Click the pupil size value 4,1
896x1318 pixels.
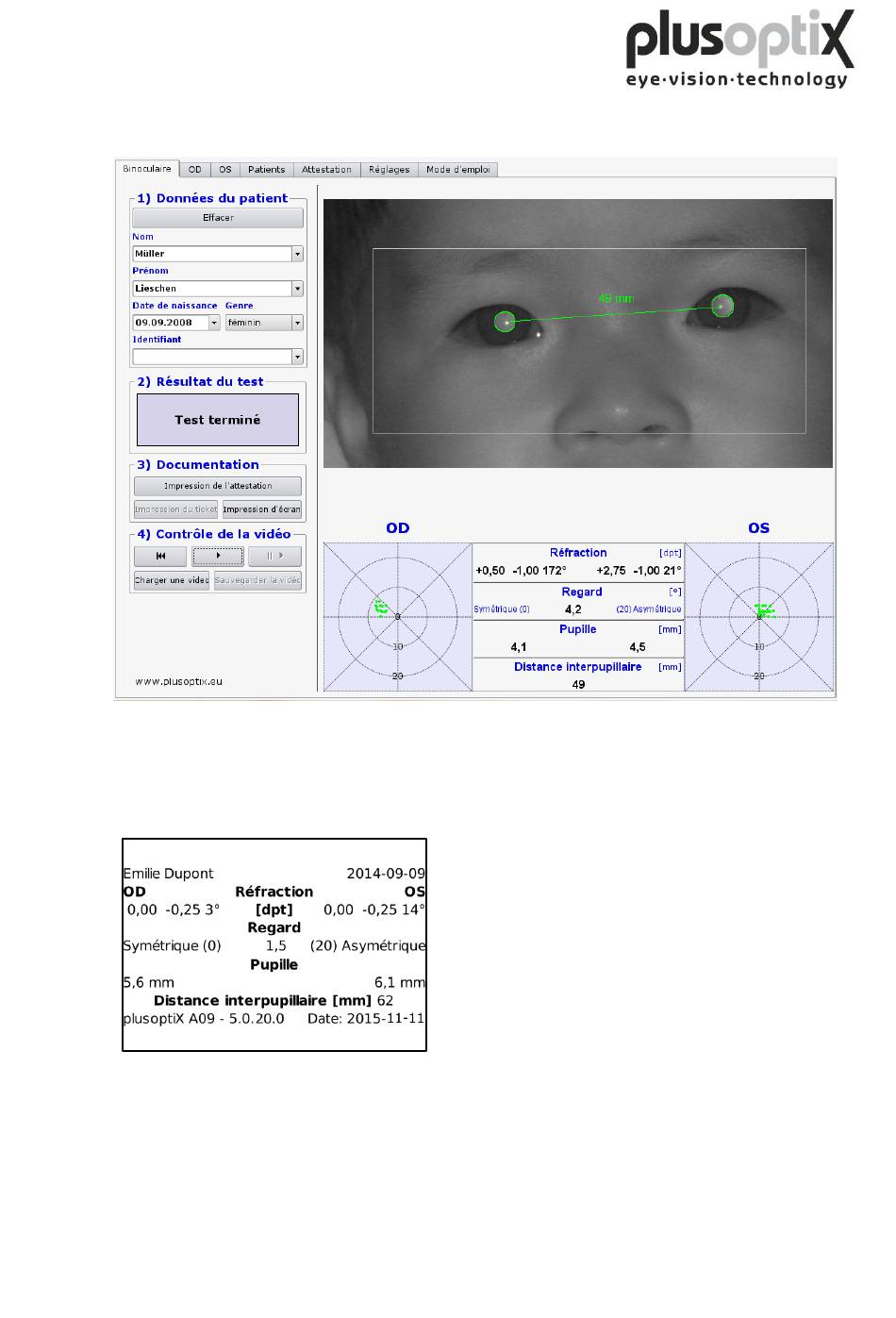(519, 647)
